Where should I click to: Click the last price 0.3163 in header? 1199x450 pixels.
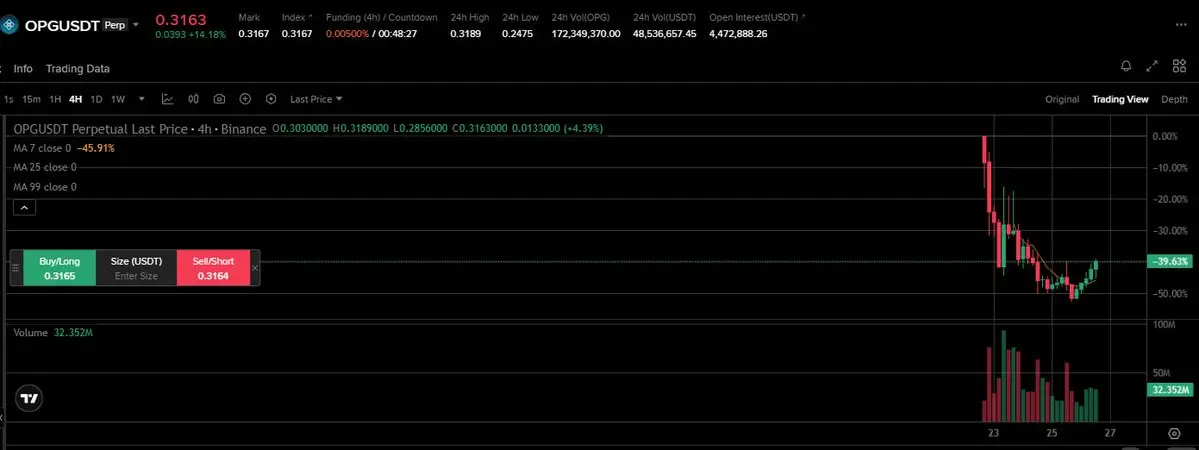(x=181, y=19)
